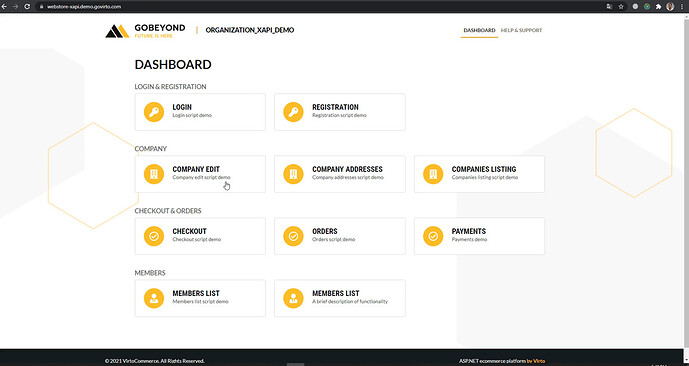
Task: Click the 'Checkout & Orders' section heading
Action: (168, 211)
